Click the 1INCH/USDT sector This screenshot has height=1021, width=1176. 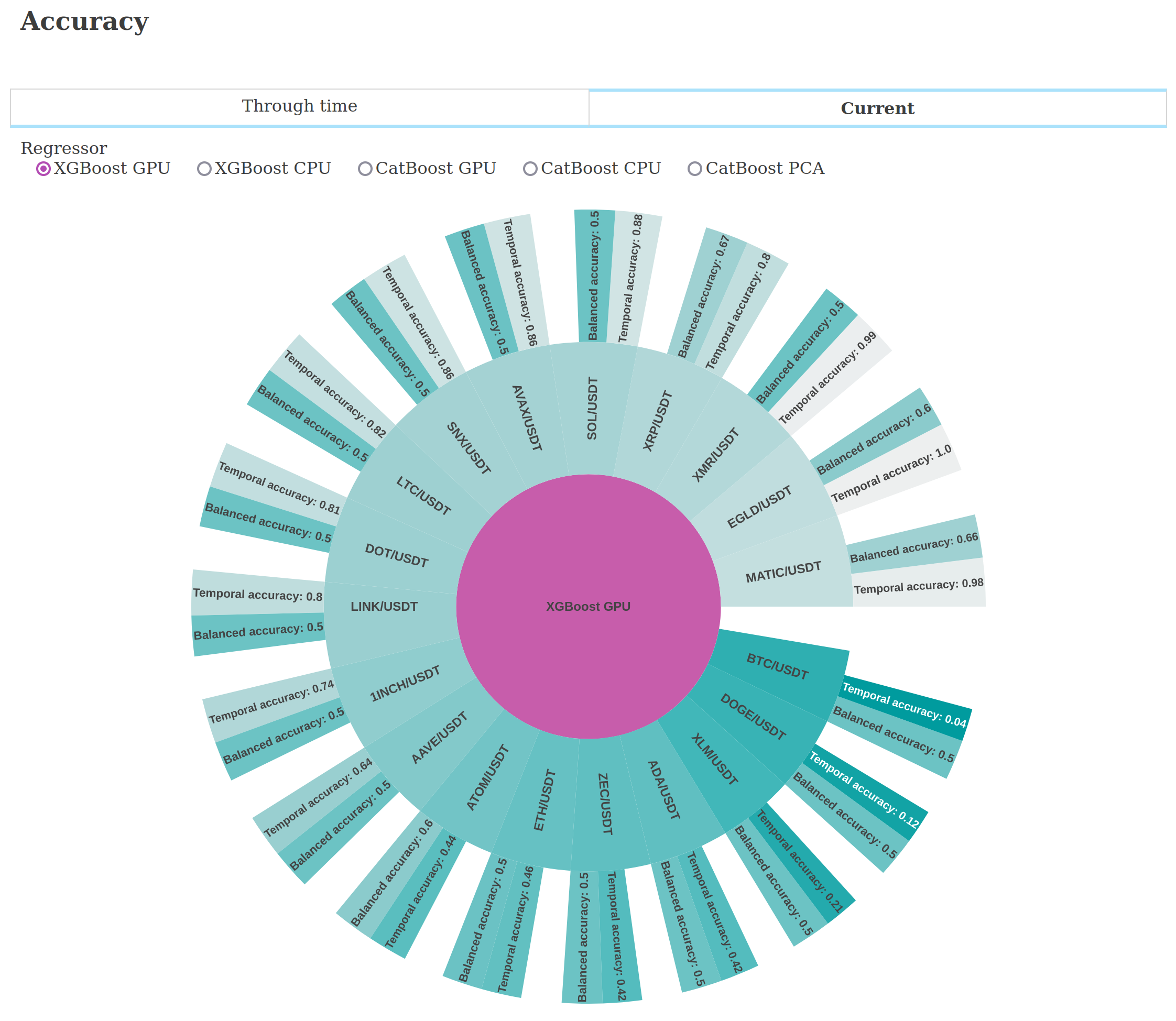pos(405,684)
